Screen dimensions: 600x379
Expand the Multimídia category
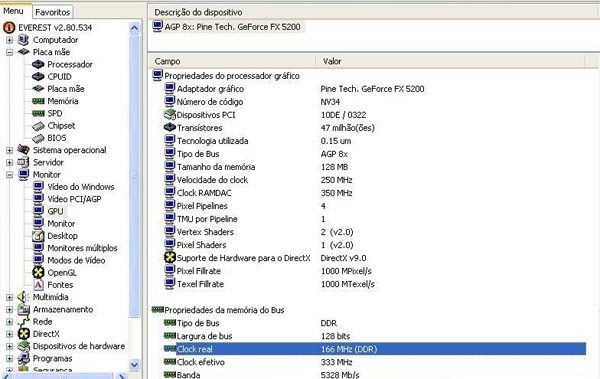click(x=10, y=297)
